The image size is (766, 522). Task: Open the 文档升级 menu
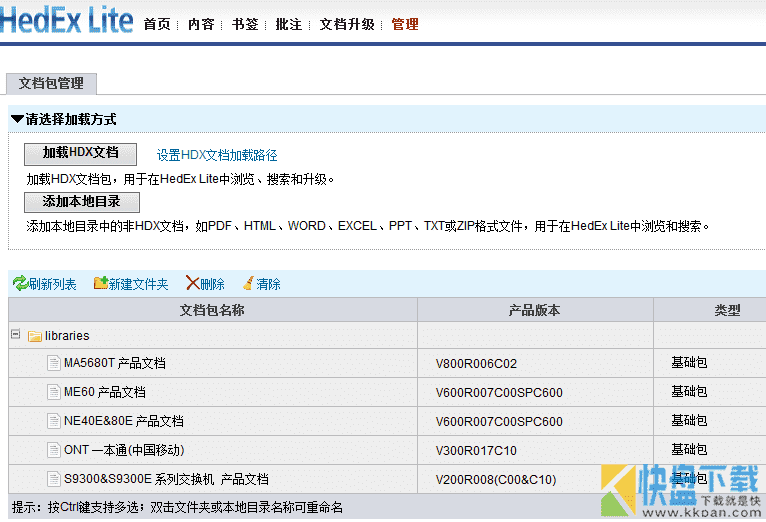coord(347,24)
